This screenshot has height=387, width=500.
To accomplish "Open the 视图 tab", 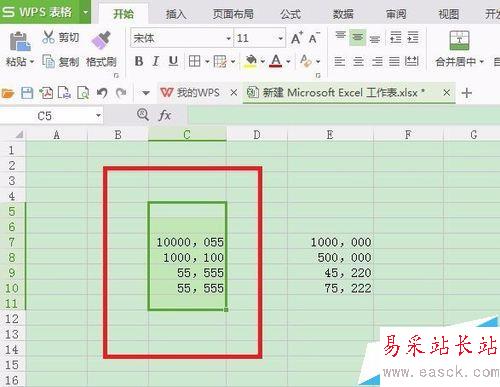I will click(x=449, y=14).
